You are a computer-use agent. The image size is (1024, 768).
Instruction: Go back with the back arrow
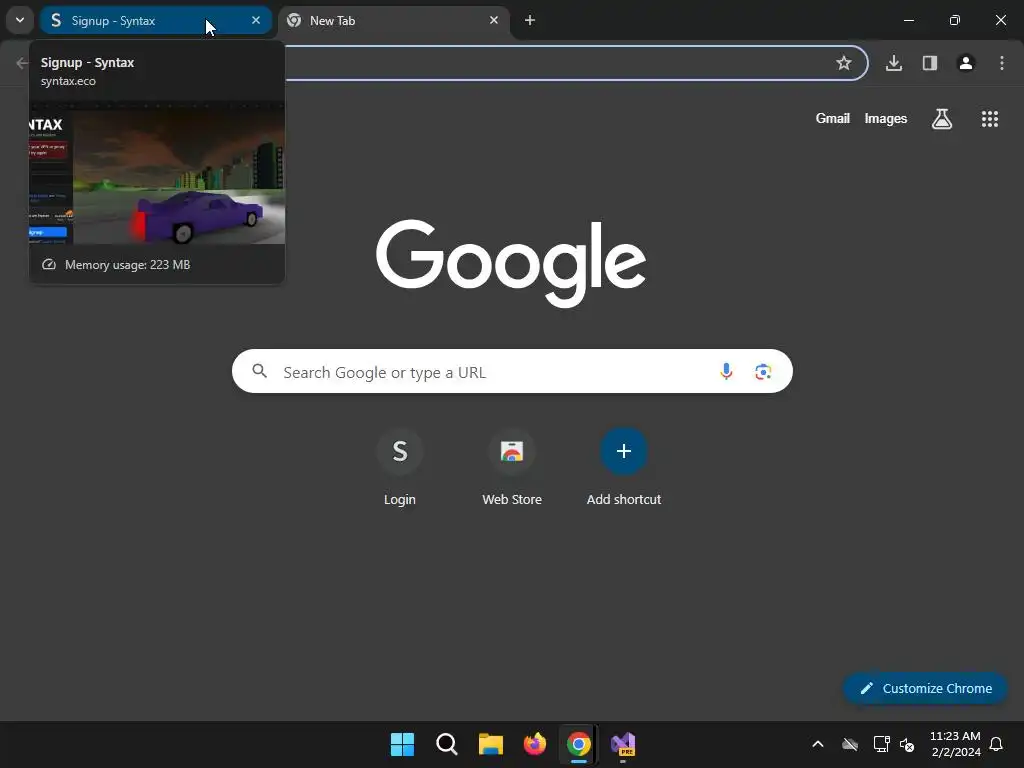pos(22,63)
